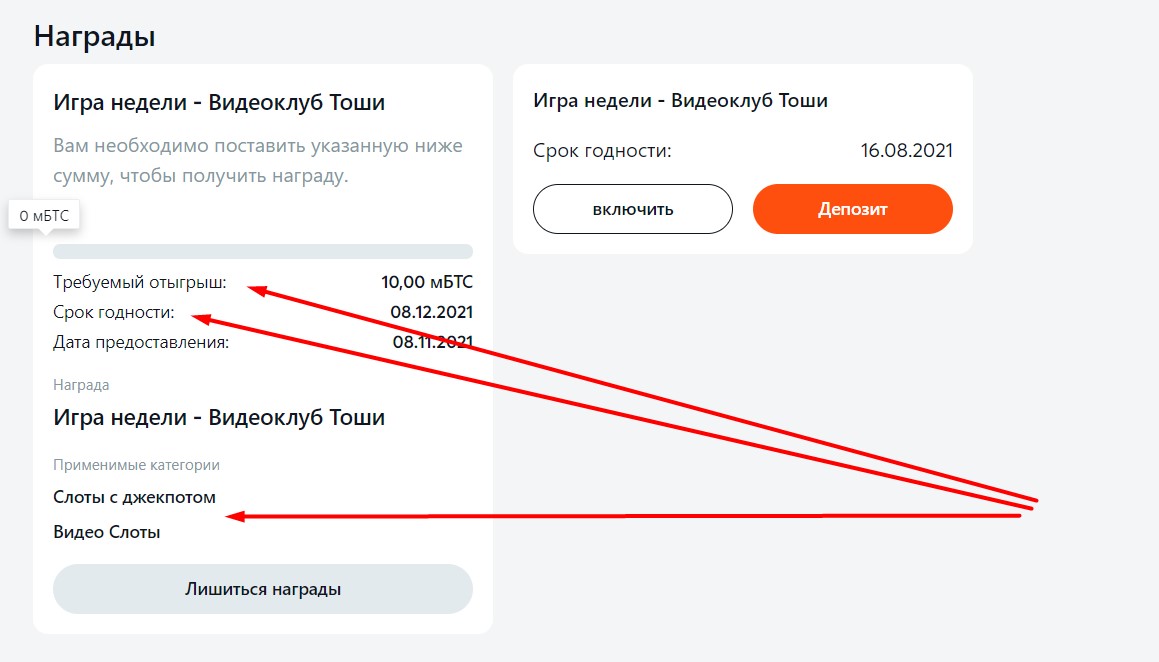
Task: Click the gray wagering progress bar
Action: 262,251
